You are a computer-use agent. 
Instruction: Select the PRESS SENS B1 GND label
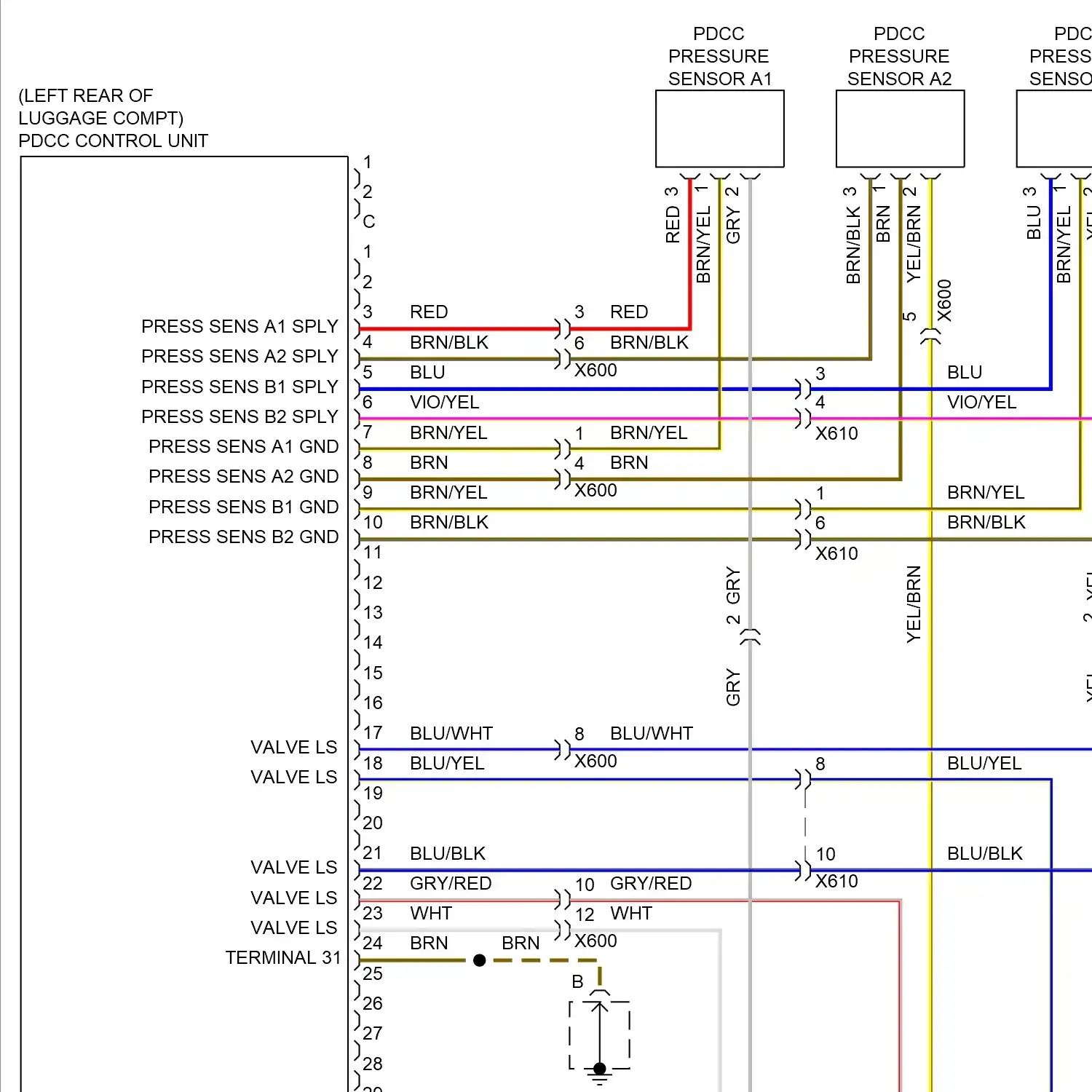click(244, 507)
